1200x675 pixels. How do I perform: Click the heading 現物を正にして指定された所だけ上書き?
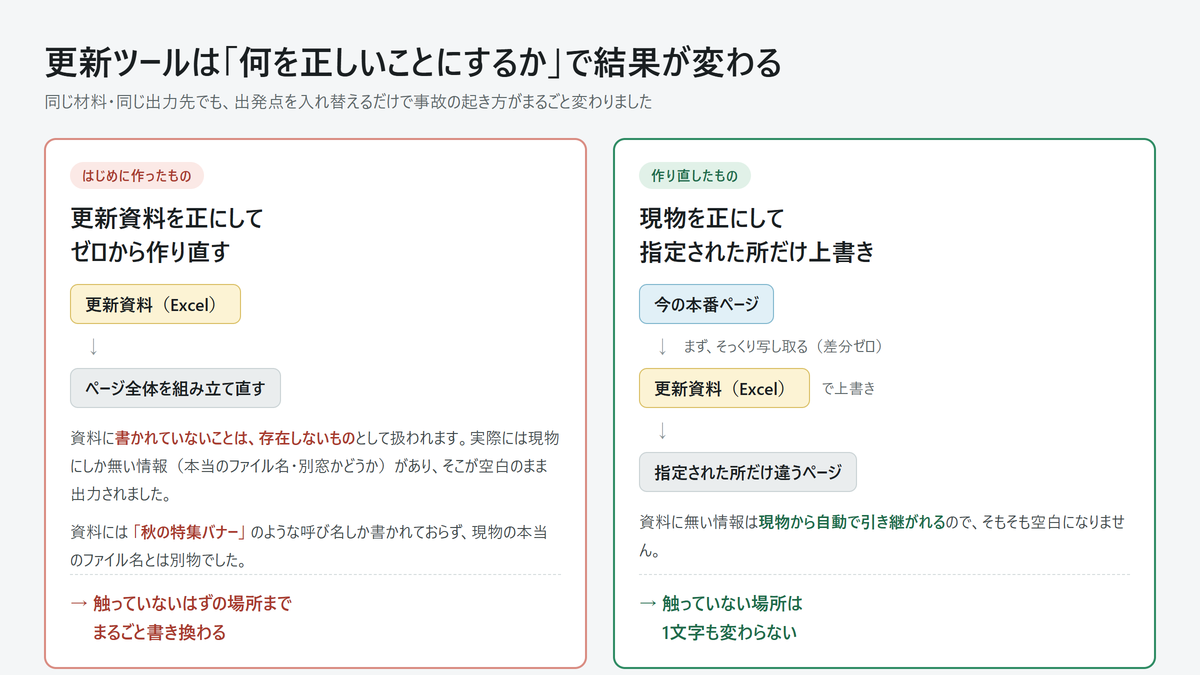[x=757, y=235]
